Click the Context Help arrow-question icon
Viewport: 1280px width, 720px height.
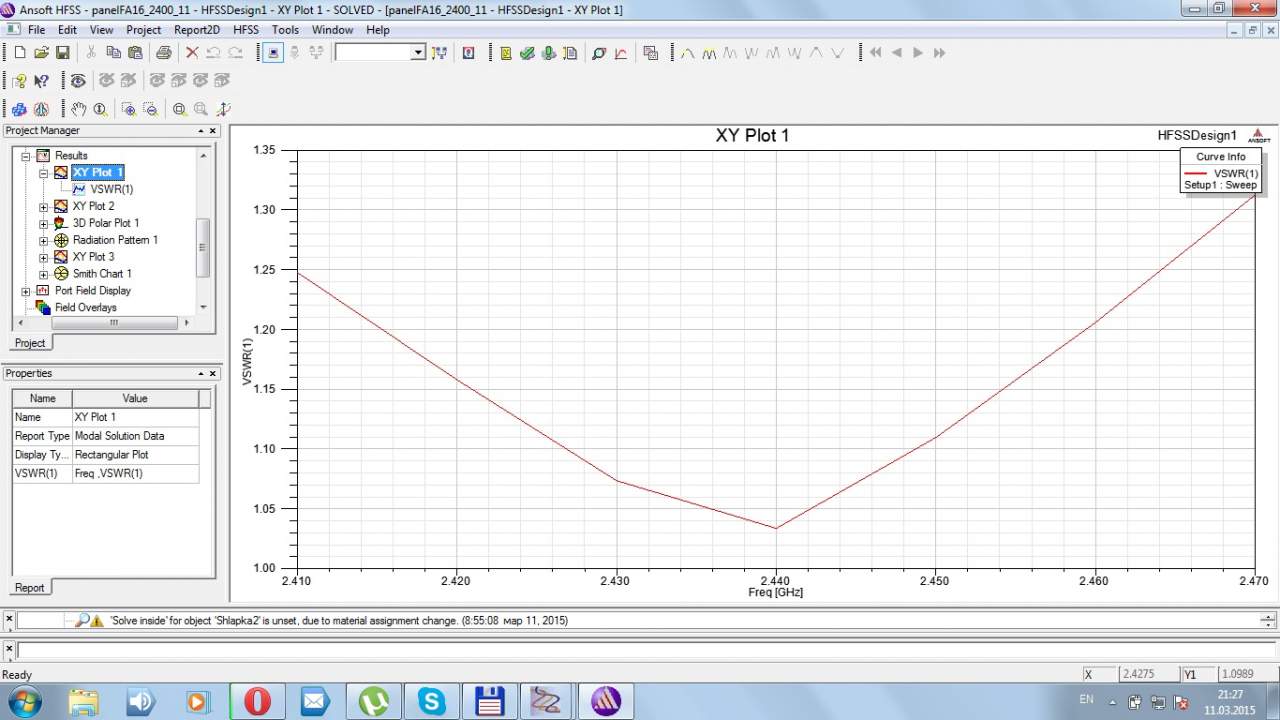click(x=41, y=81)
